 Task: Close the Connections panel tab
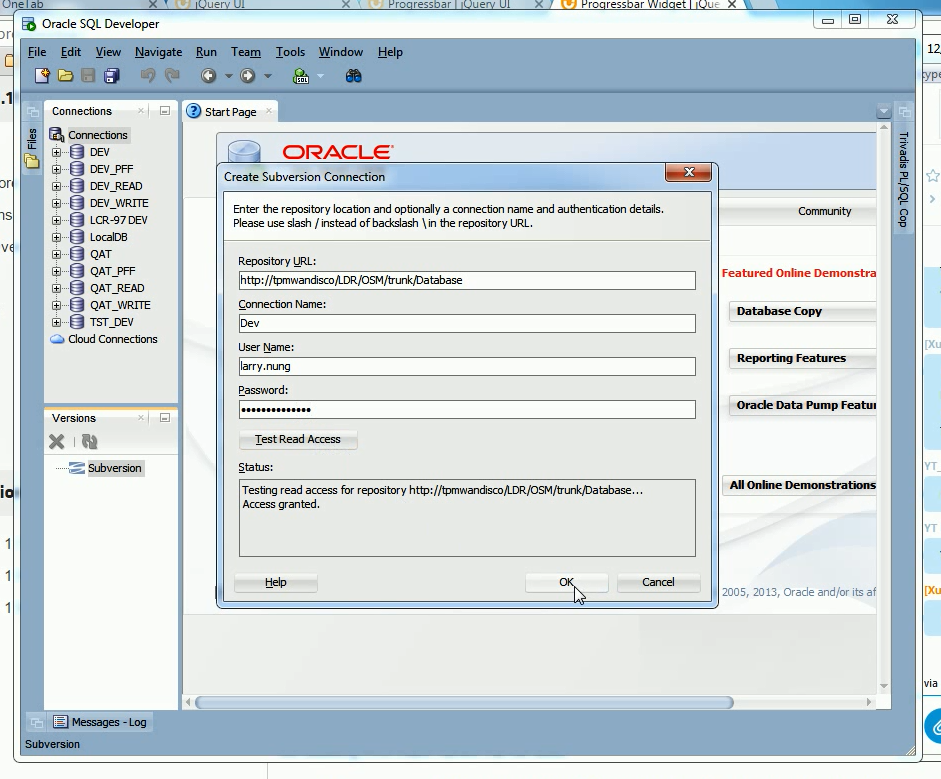pyautogui.click(x=140, y=111)
